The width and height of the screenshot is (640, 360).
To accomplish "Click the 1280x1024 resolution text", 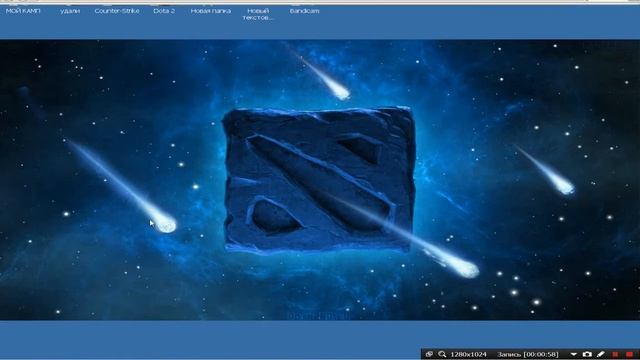I will pos(469,354).
